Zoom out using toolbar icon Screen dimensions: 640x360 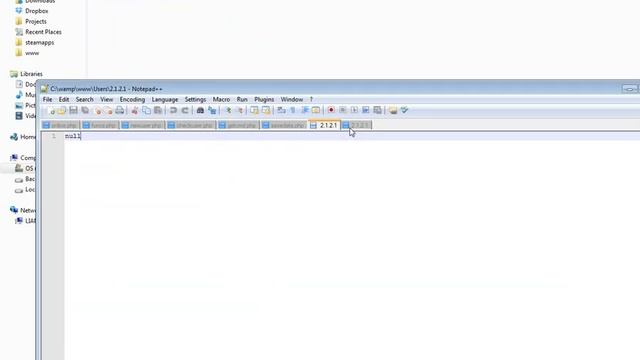(x=239, y=110)
